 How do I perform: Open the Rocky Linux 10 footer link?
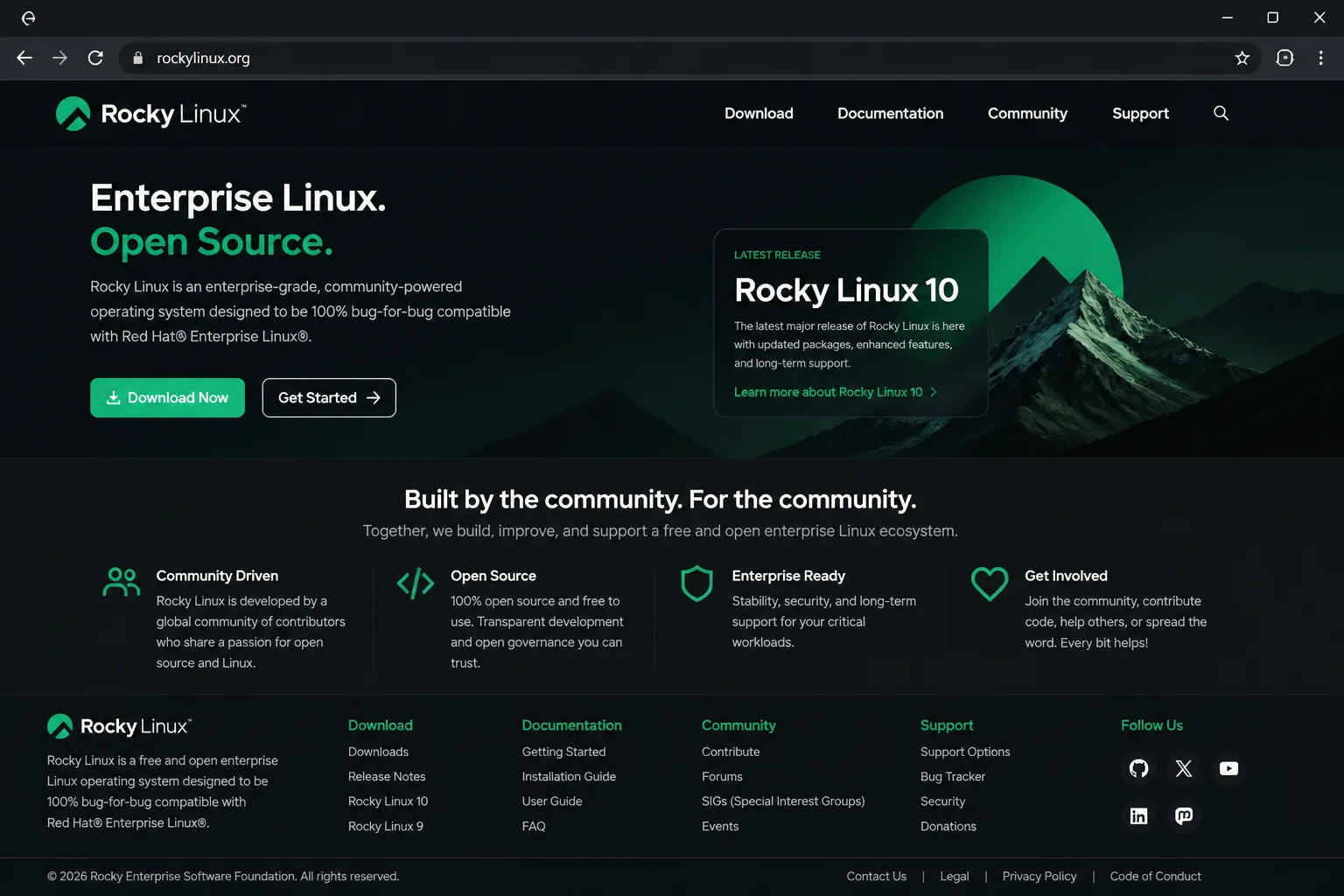pos(388,801)
